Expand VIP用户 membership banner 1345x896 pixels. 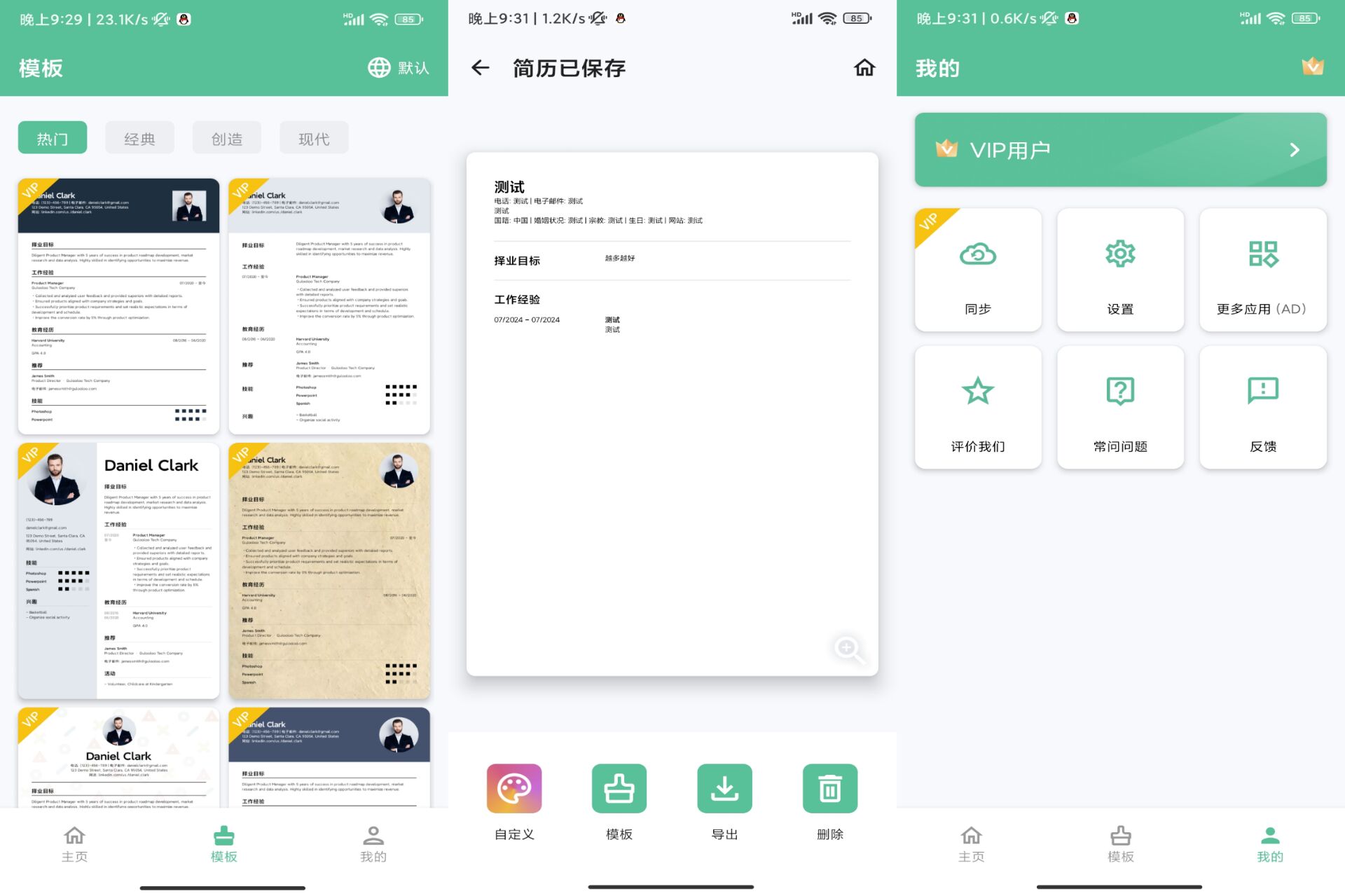1119,149
